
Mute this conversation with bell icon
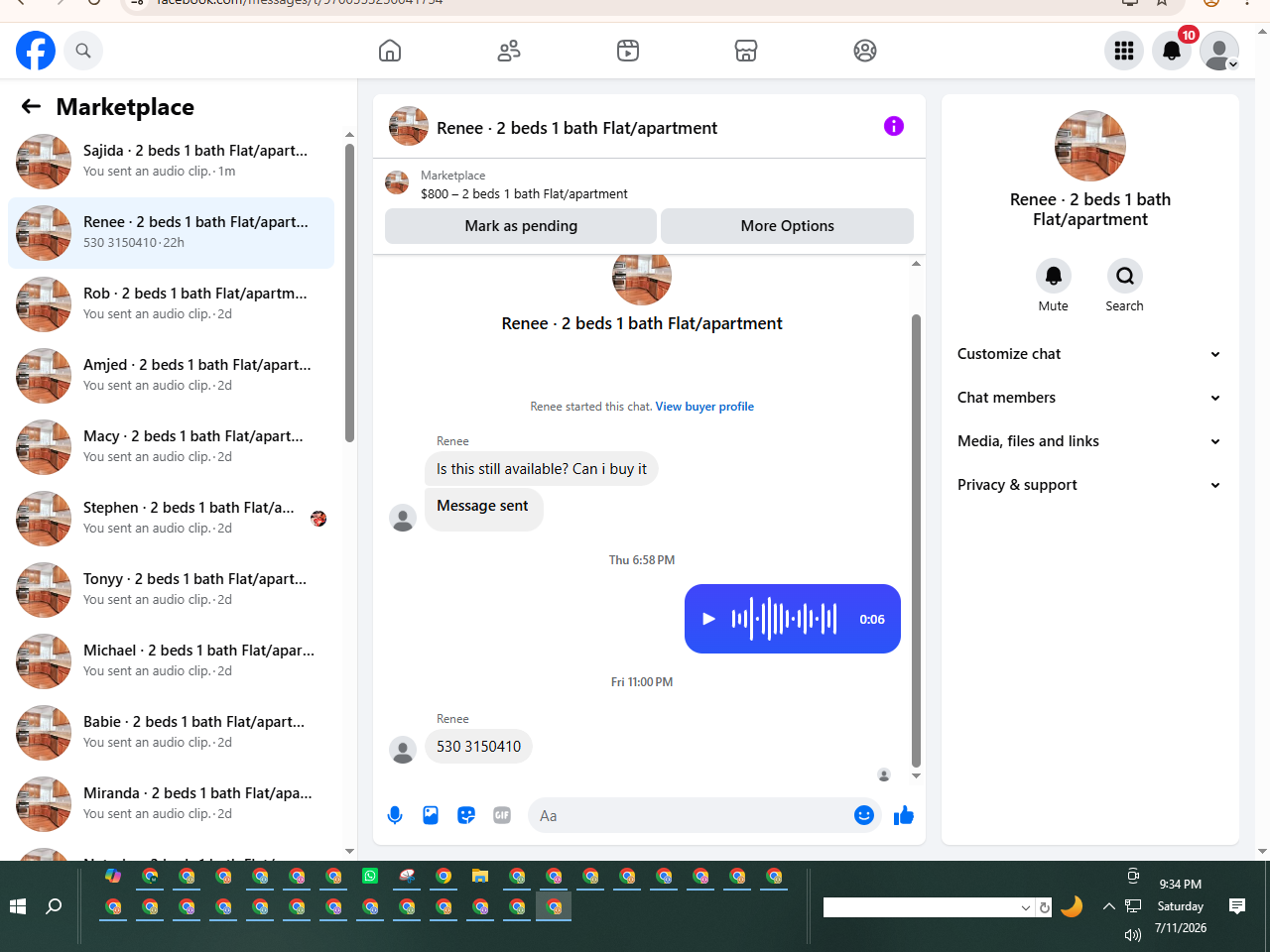coord(1054,276)
